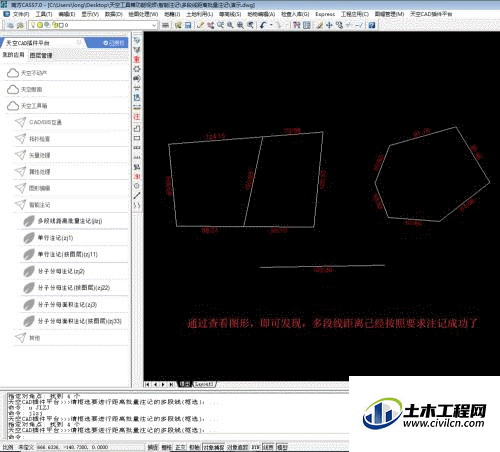Open the 文件(F) menu
This screenshot has height=452, width=500.
tap(20, 14)
